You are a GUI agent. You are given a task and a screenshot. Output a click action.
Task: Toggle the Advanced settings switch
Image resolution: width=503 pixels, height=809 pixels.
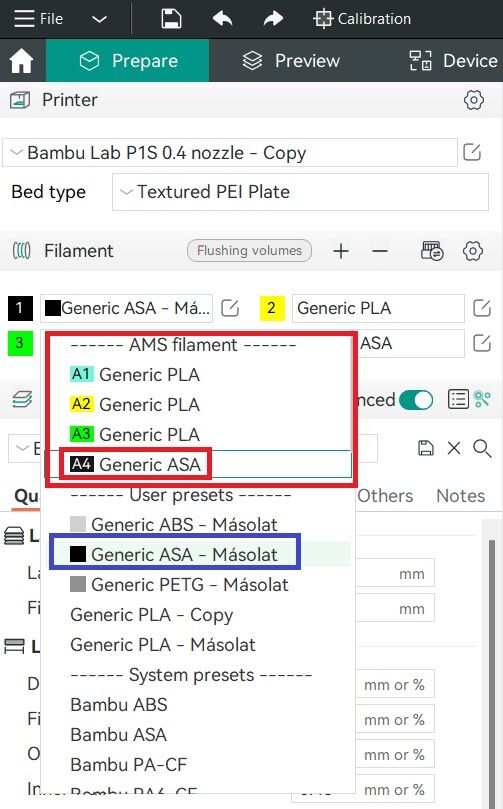[416, 400]
